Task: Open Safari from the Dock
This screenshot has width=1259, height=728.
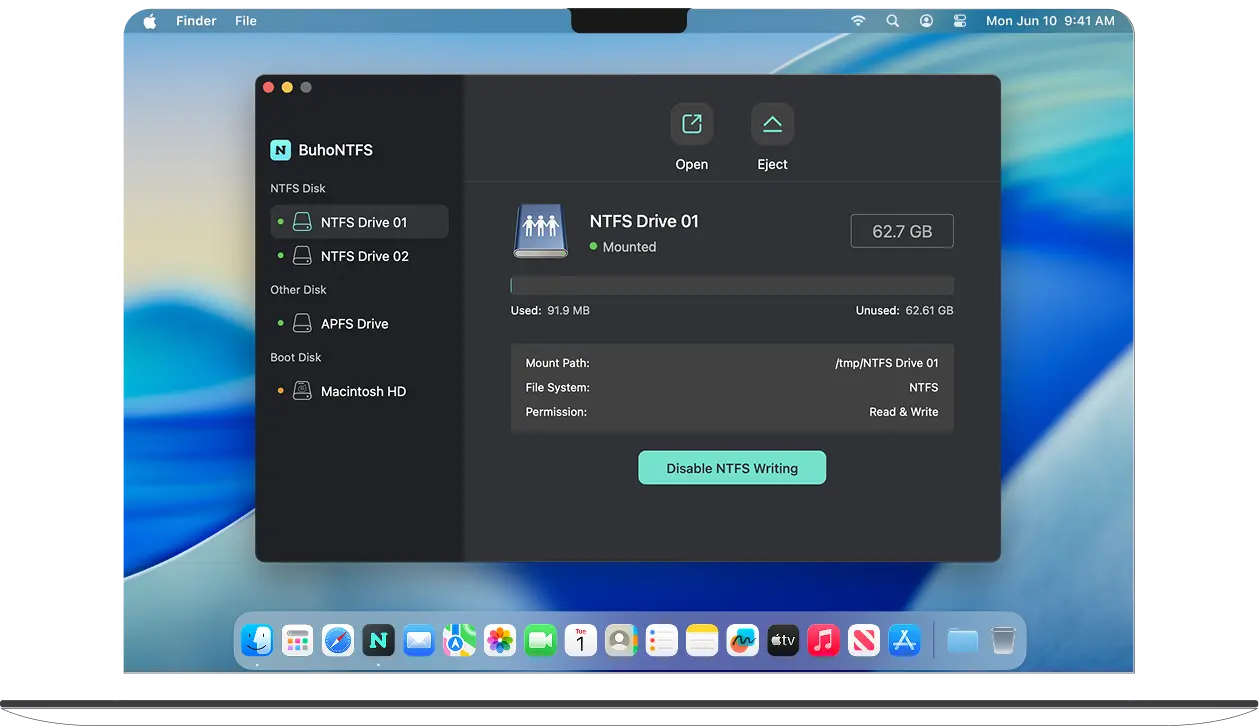Action: (x=338, y=640)
